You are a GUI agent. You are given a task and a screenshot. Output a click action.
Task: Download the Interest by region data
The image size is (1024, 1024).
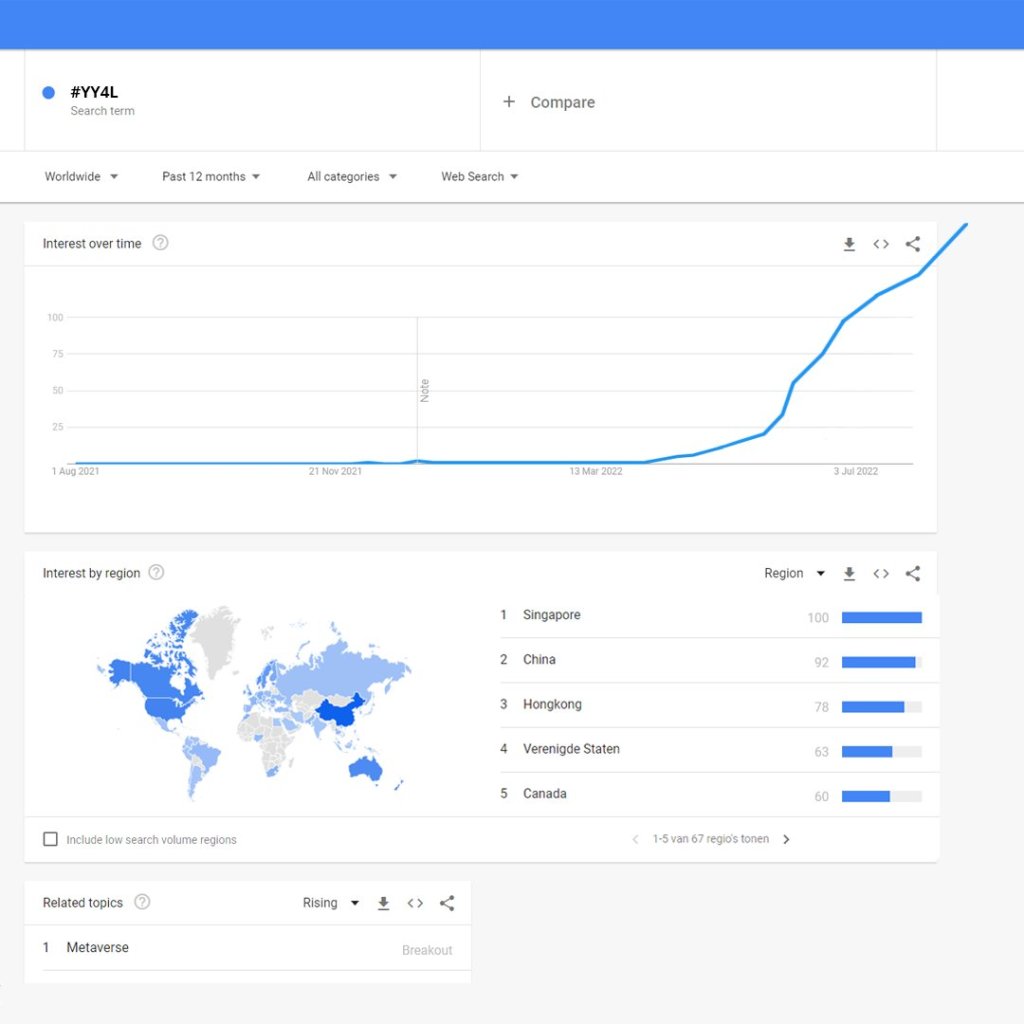(x=849, y=574)
